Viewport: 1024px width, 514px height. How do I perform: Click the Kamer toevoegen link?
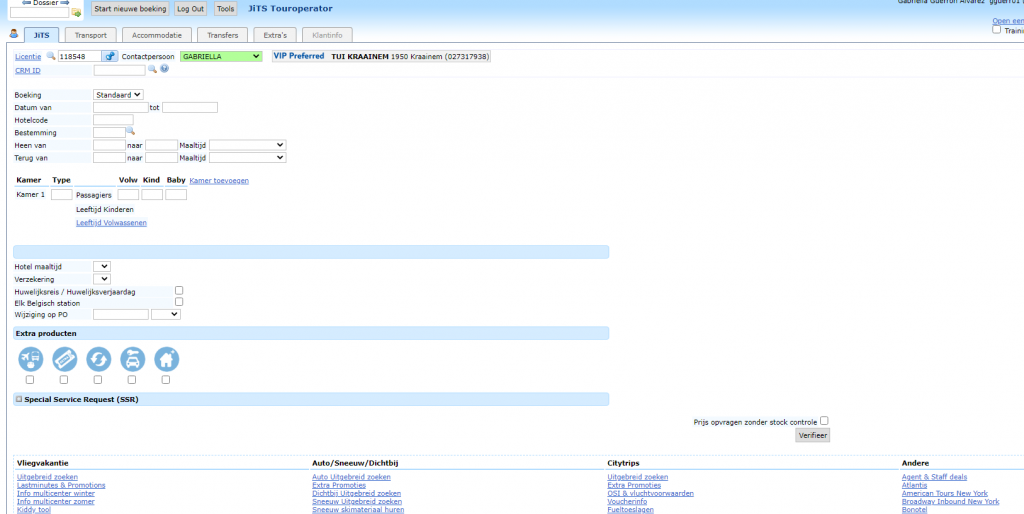219,180
